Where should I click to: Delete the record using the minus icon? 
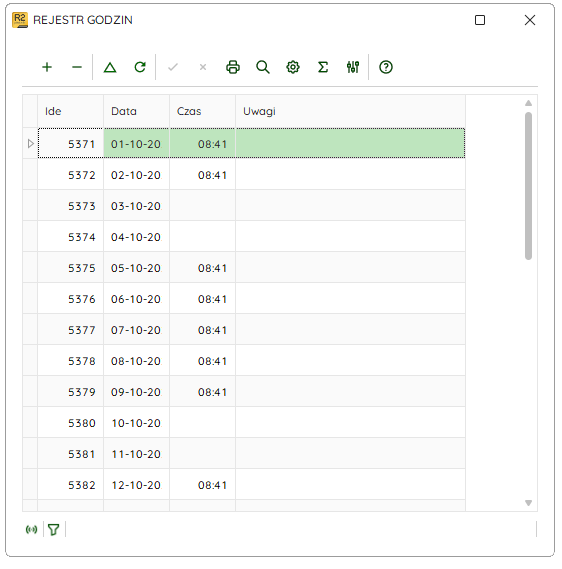point(77,67)
